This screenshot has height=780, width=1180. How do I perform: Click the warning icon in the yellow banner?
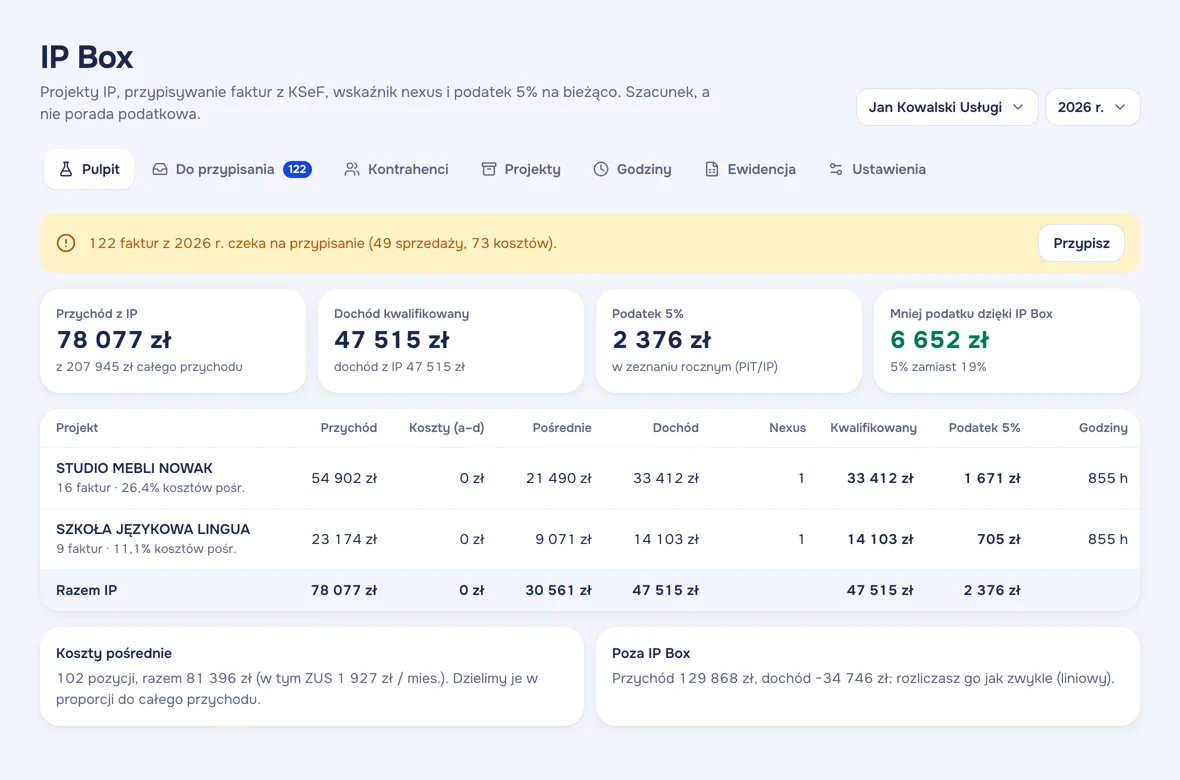(x=66, y=243)
